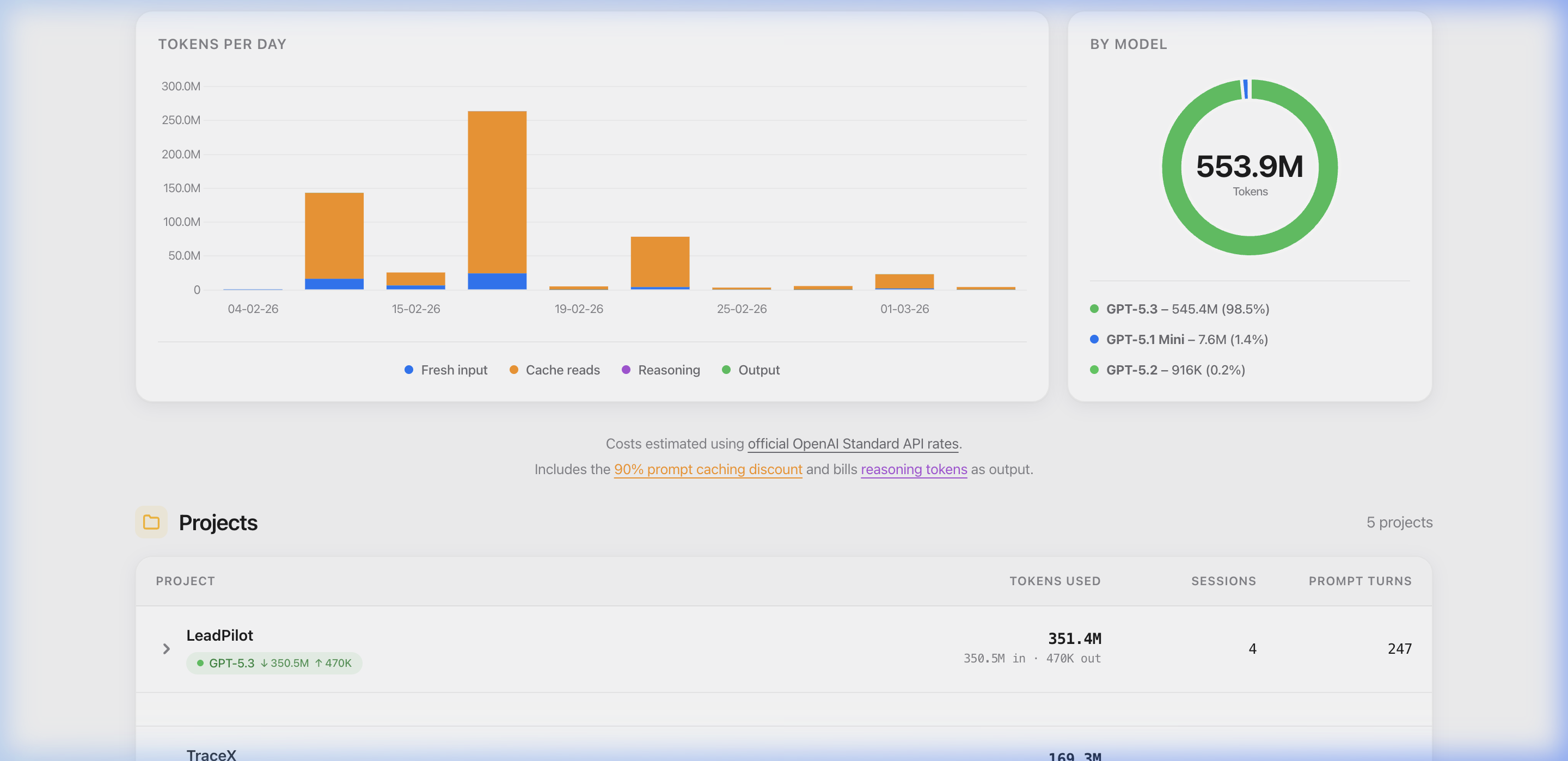This screenshot has width=1568, height=761.
Task: Sort by Prompt Turns column header
Action: tap(1359, 581)
